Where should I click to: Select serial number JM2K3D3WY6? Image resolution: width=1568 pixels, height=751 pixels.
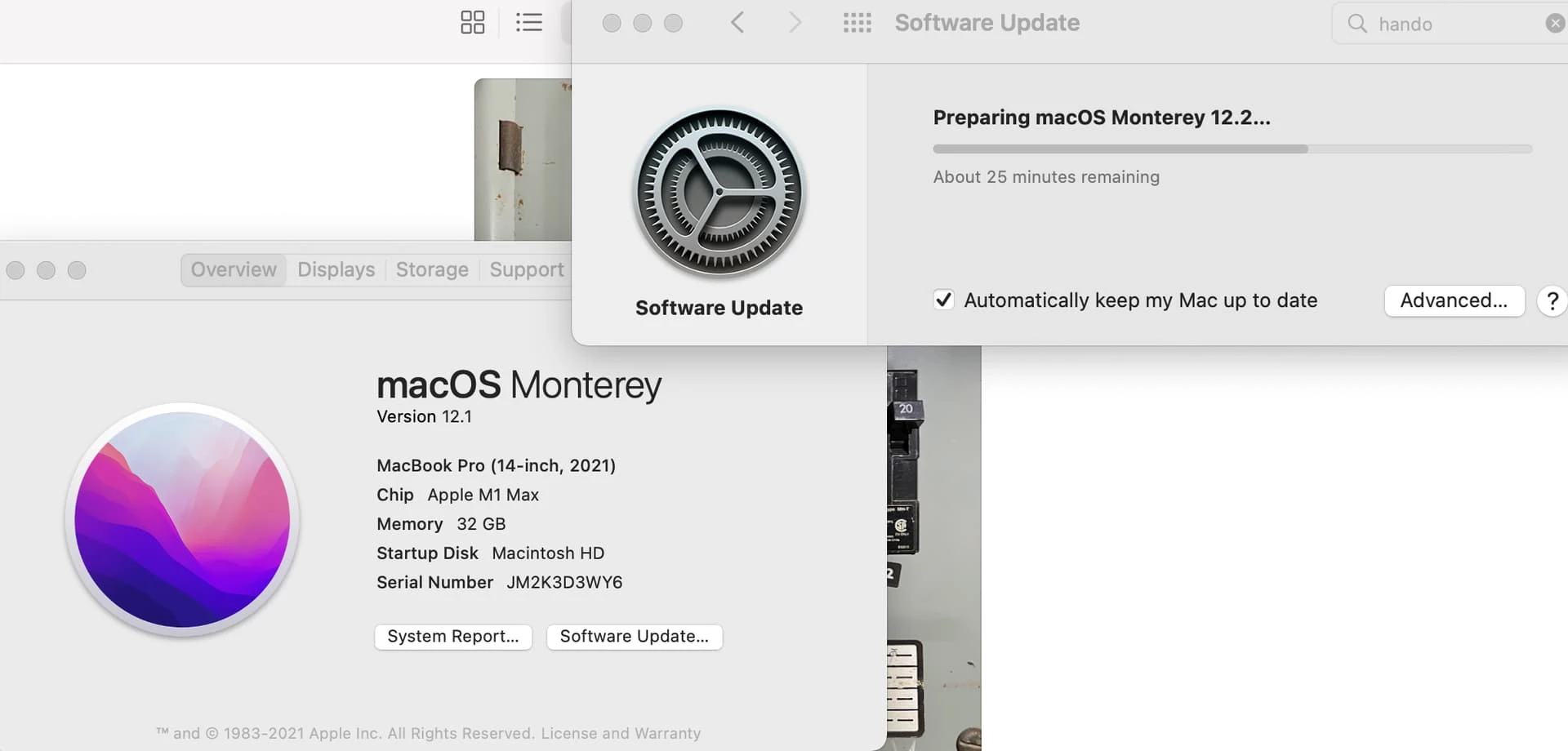[564, 582]
